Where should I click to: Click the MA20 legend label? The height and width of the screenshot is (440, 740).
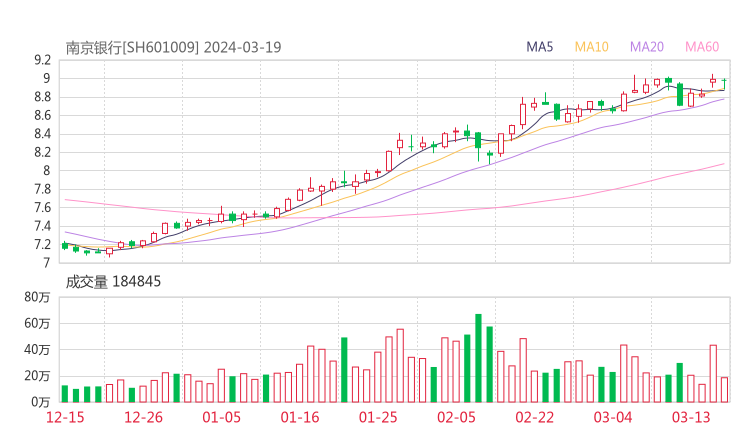point(647,47)
